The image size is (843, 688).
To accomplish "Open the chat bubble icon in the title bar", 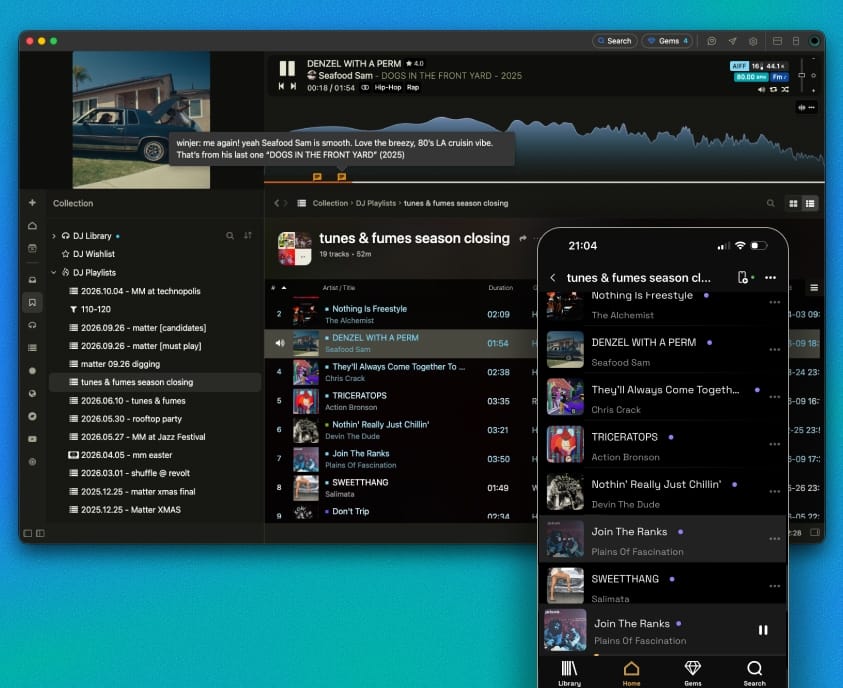I will [x=712, y=41].
